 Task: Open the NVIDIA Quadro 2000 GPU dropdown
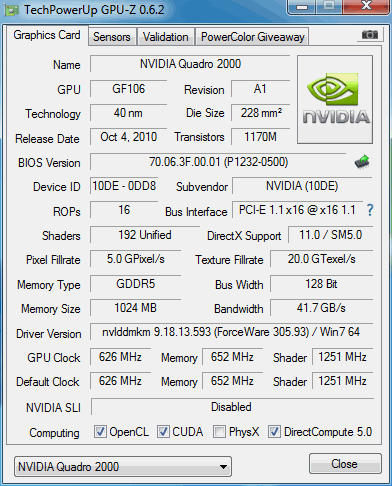(x=123, y=467)
